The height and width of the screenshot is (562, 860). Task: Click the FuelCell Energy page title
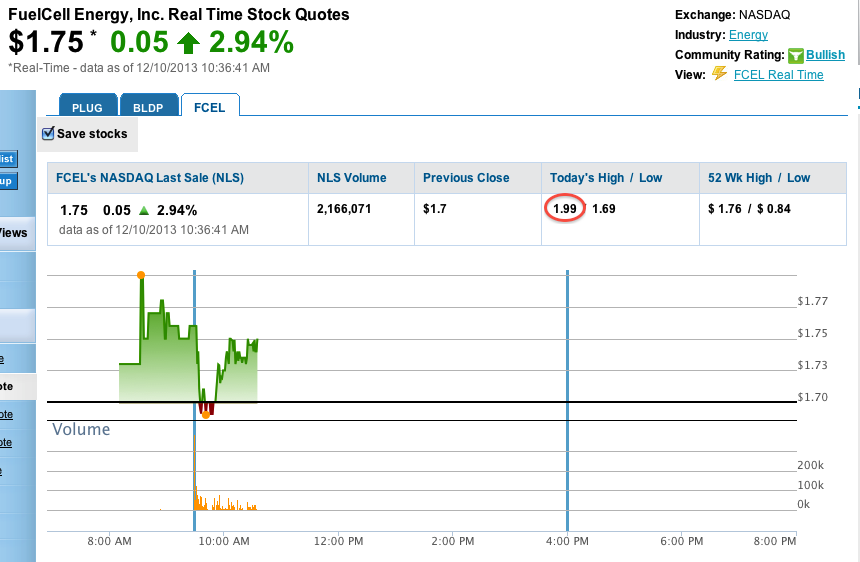pos(179,14)
